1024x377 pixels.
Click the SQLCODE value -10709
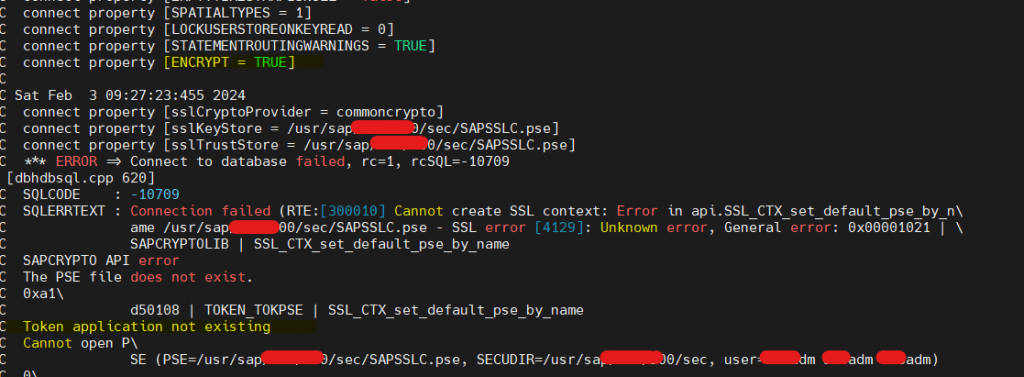pos(155,195)
